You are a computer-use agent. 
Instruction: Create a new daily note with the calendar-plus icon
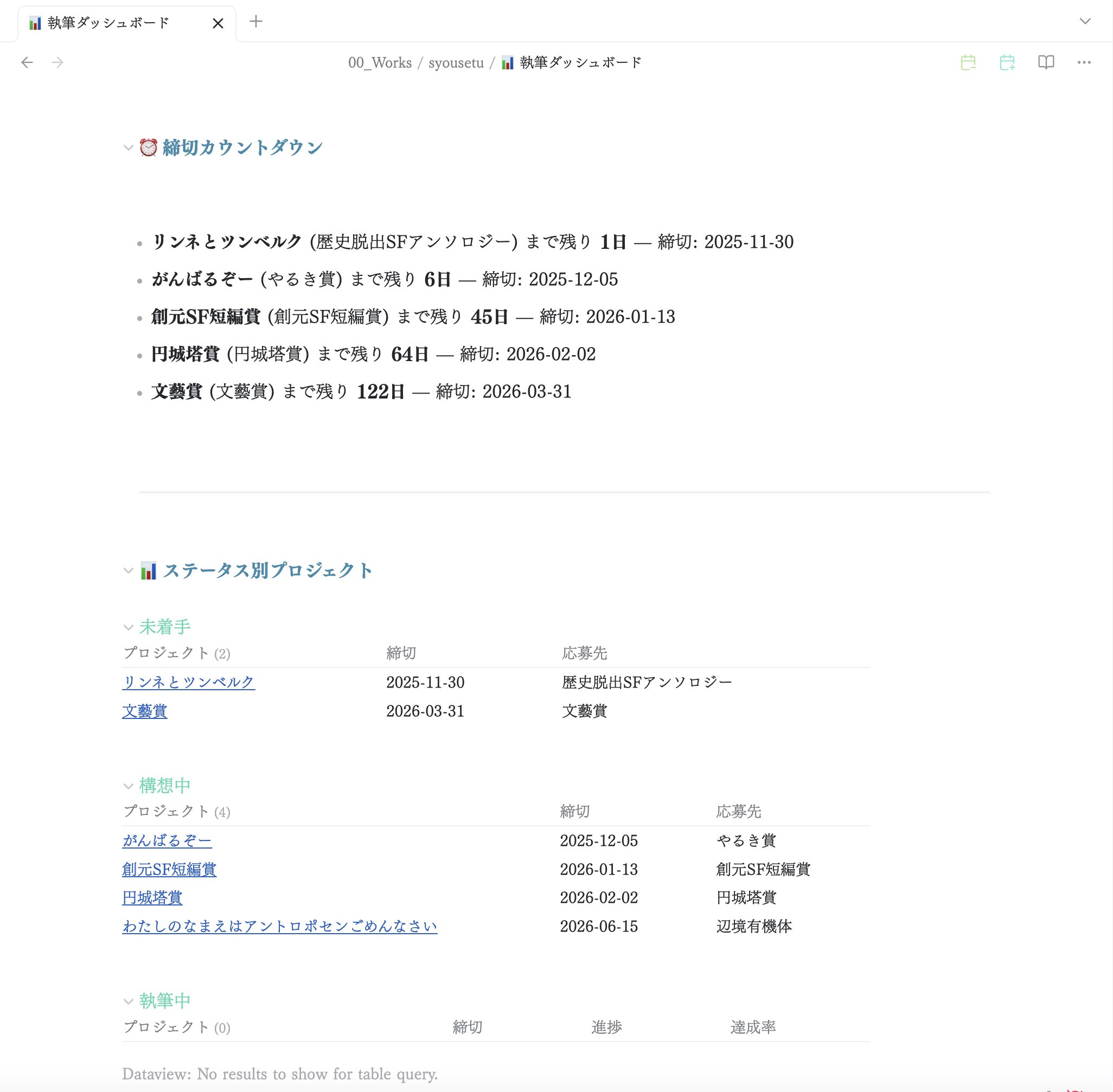[x=1007, y=62]
